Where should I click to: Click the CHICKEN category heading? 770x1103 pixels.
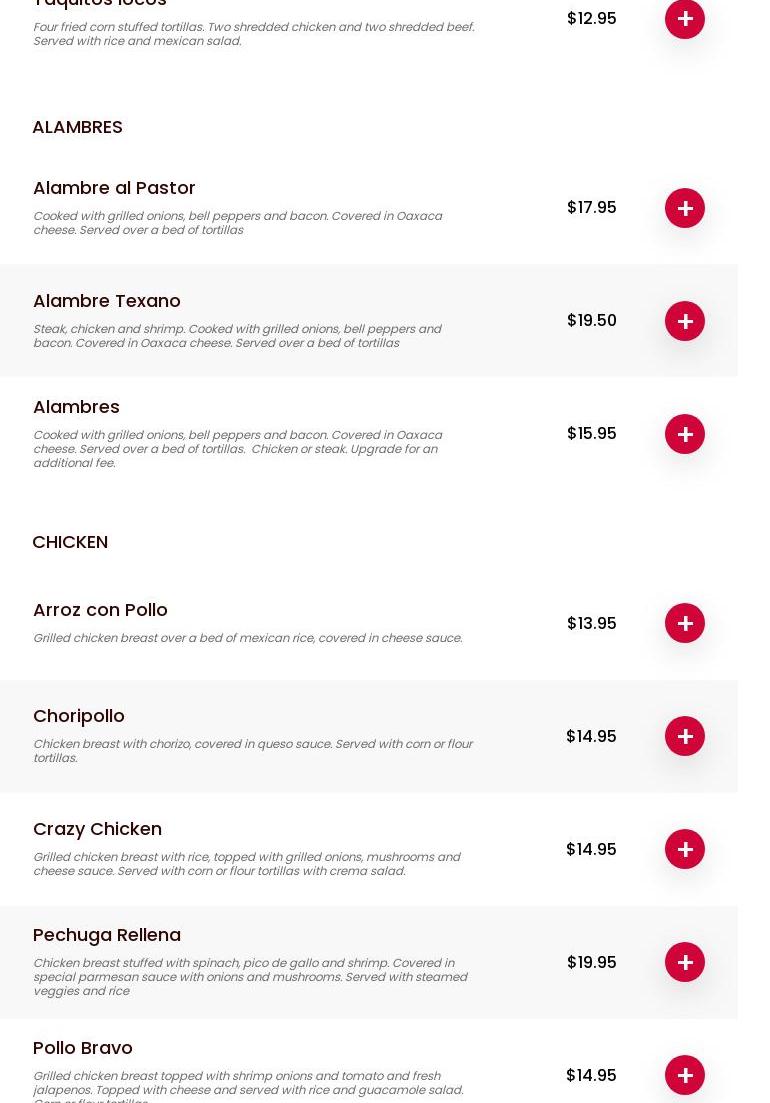tap(70, 542)
